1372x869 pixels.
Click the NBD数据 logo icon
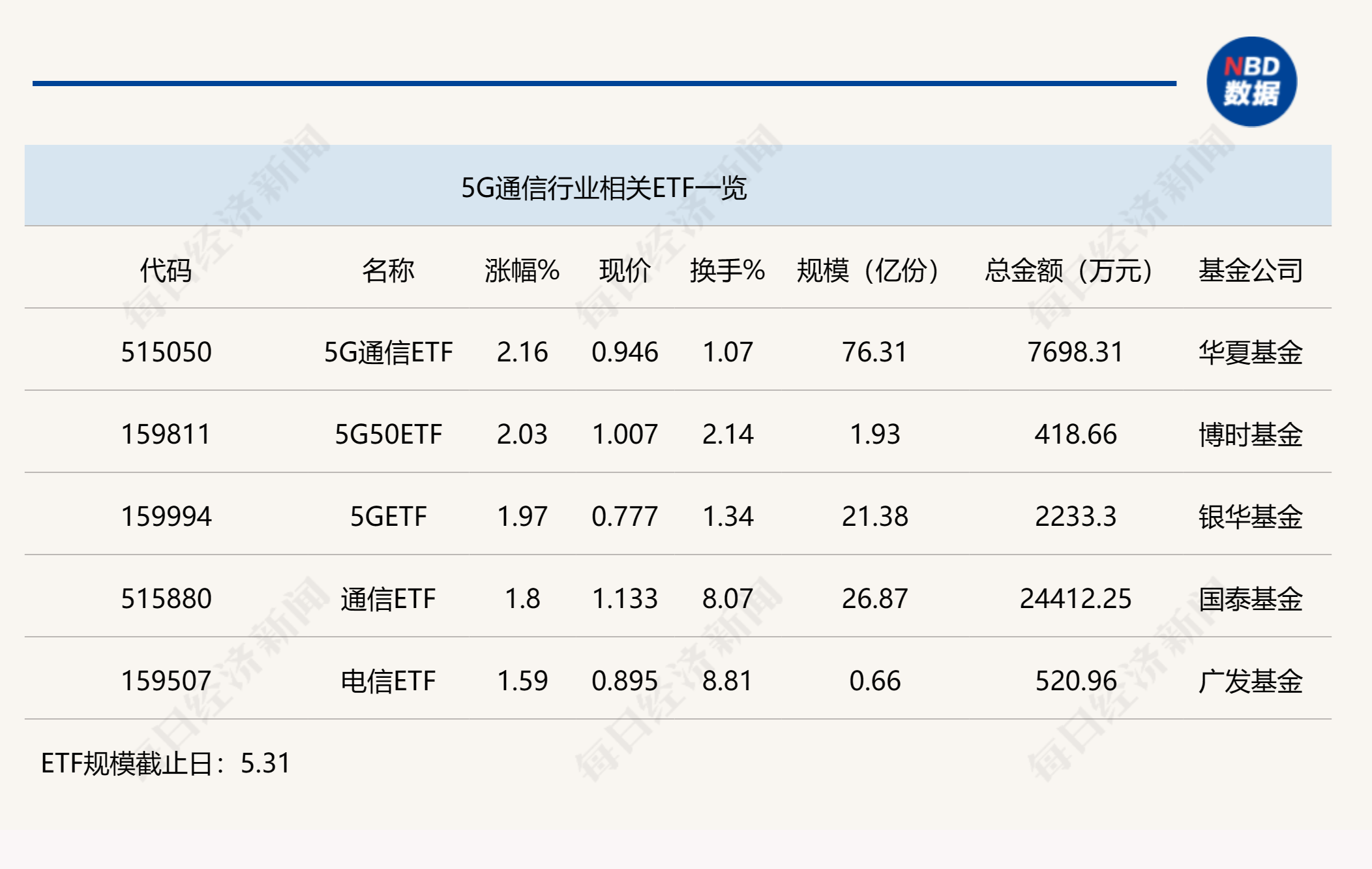(x=1251, y=82)
